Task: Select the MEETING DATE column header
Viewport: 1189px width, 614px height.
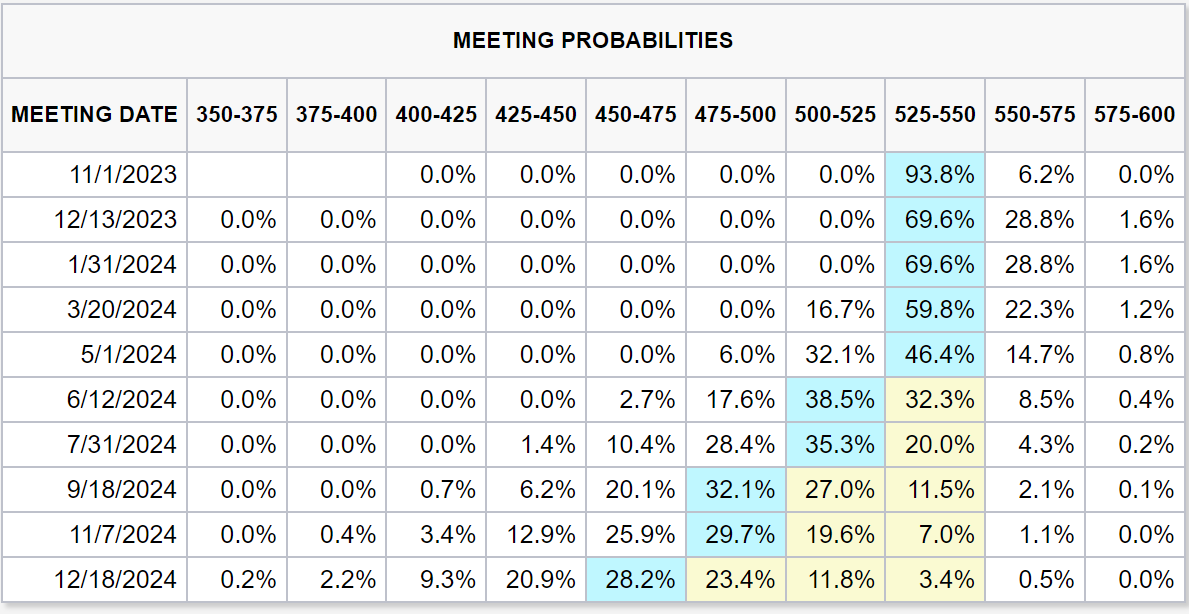Action: 94,115
